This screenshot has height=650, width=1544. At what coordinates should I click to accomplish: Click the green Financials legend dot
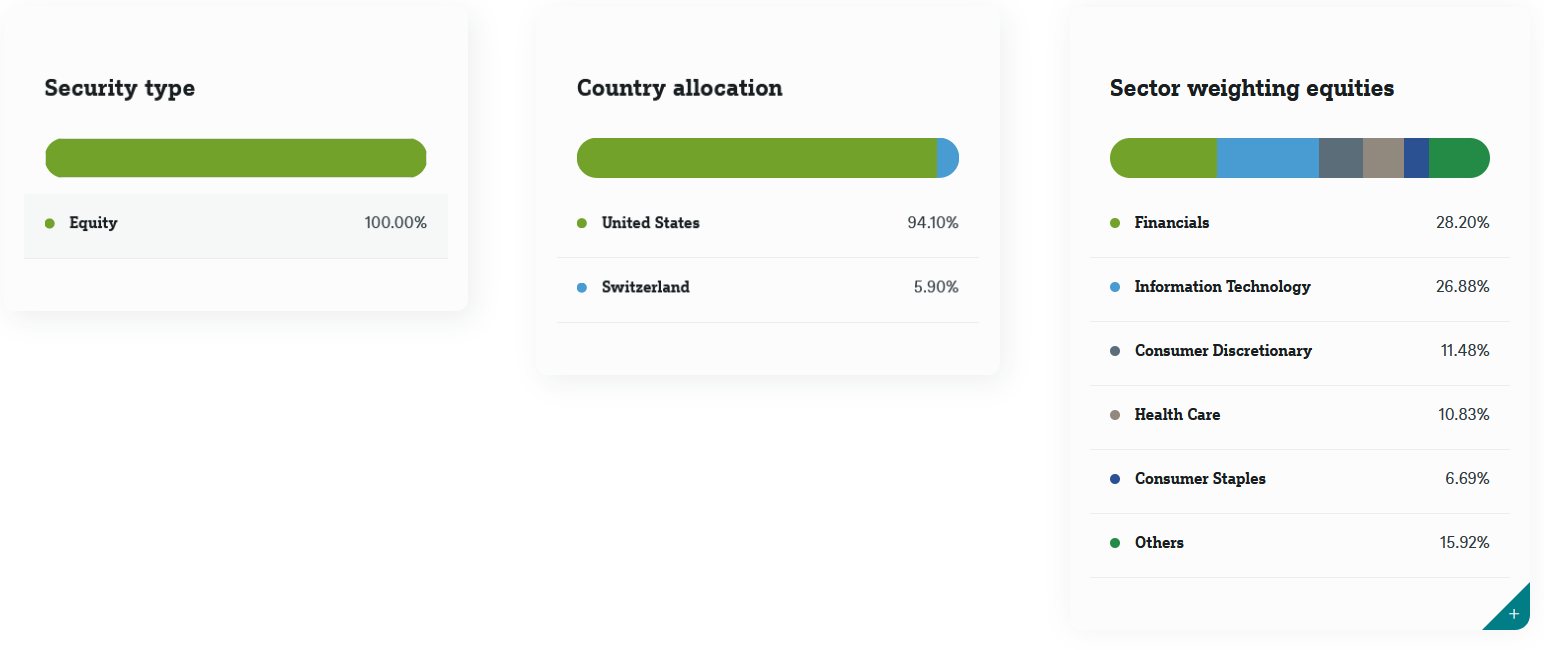click(x=1115, y=223)
